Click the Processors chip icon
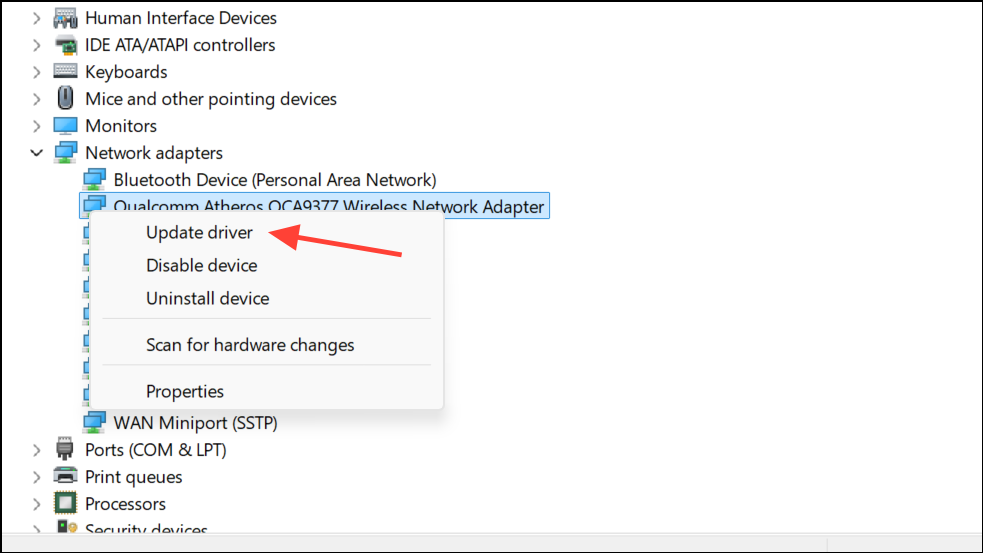 click(66, 504)
